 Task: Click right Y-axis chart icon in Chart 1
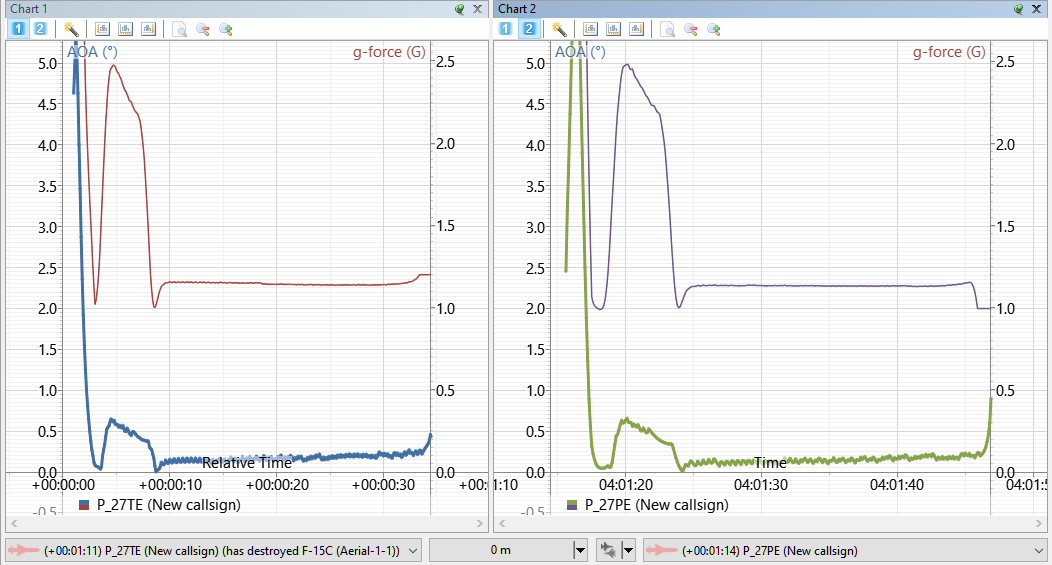(148, 29)
